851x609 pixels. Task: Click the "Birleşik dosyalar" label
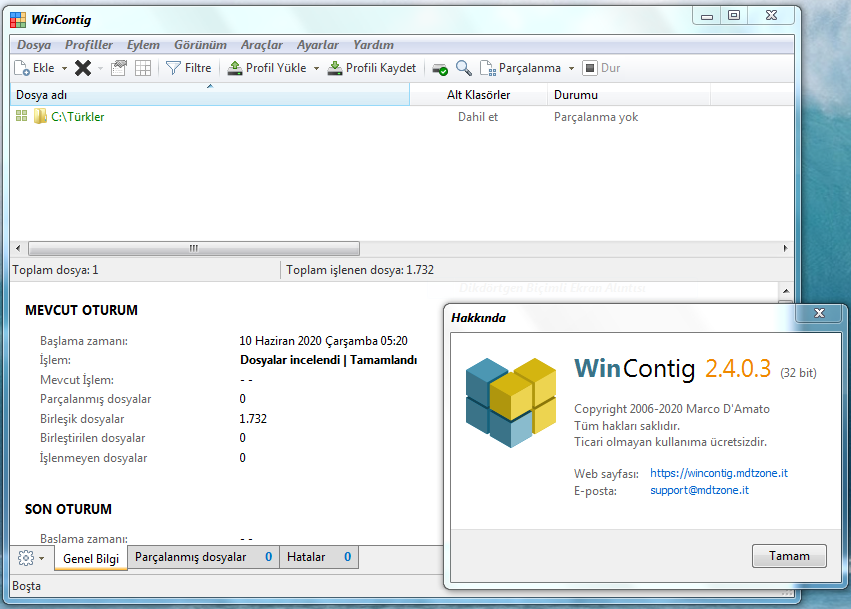(82, 419)
